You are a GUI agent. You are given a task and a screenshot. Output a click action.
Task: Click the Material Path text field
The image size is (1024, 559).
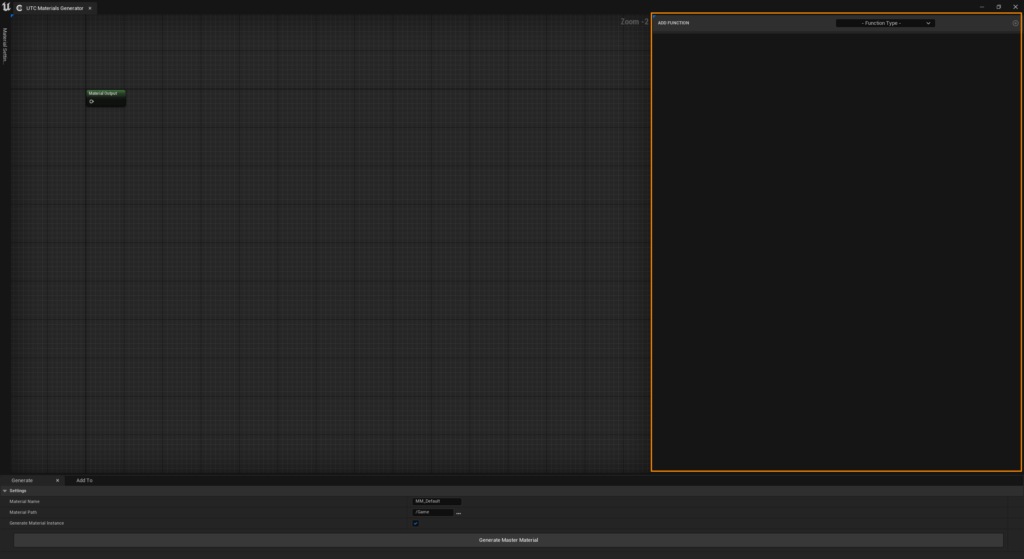[x=432, y=513]
